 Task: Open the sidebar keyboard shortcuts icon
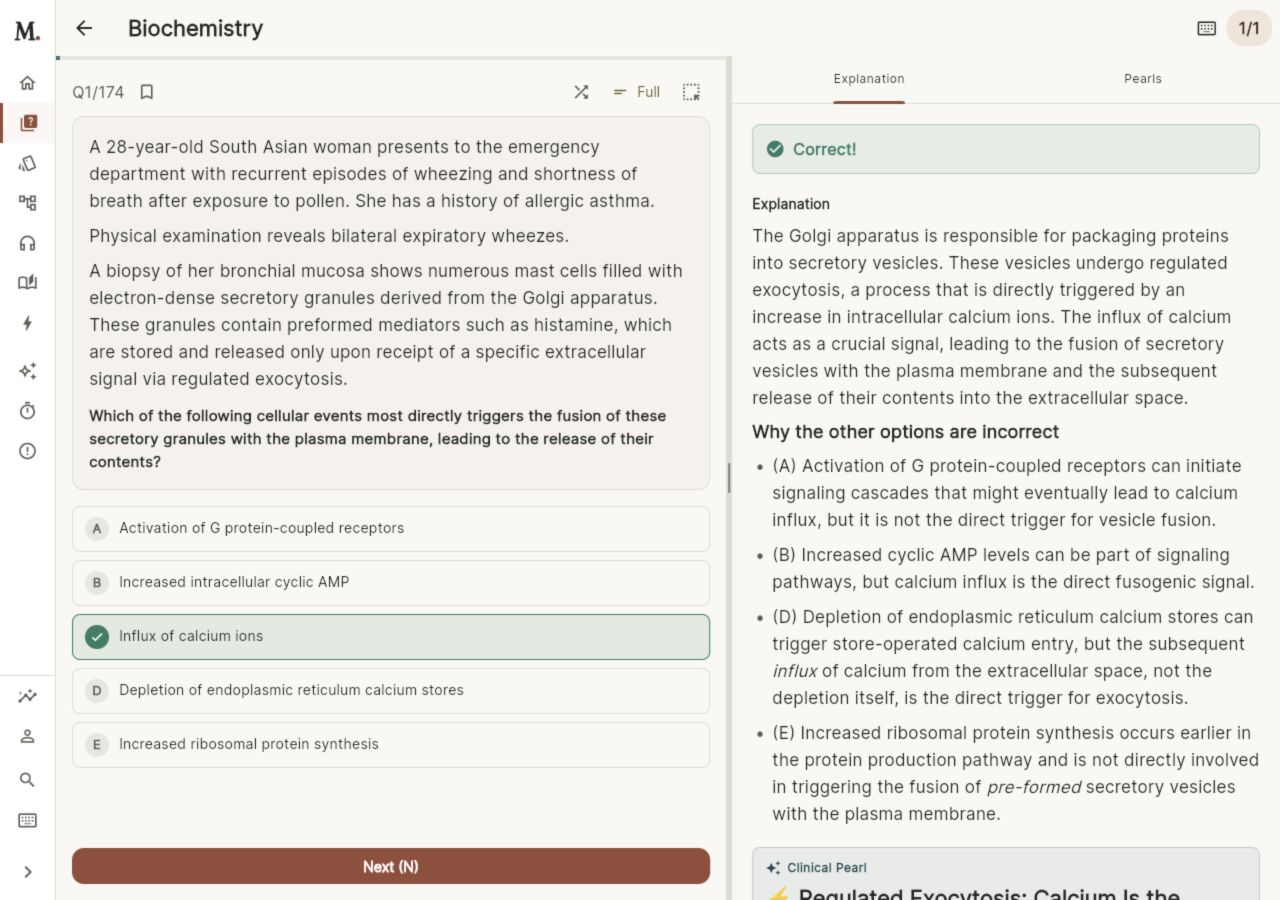point(27,820)
